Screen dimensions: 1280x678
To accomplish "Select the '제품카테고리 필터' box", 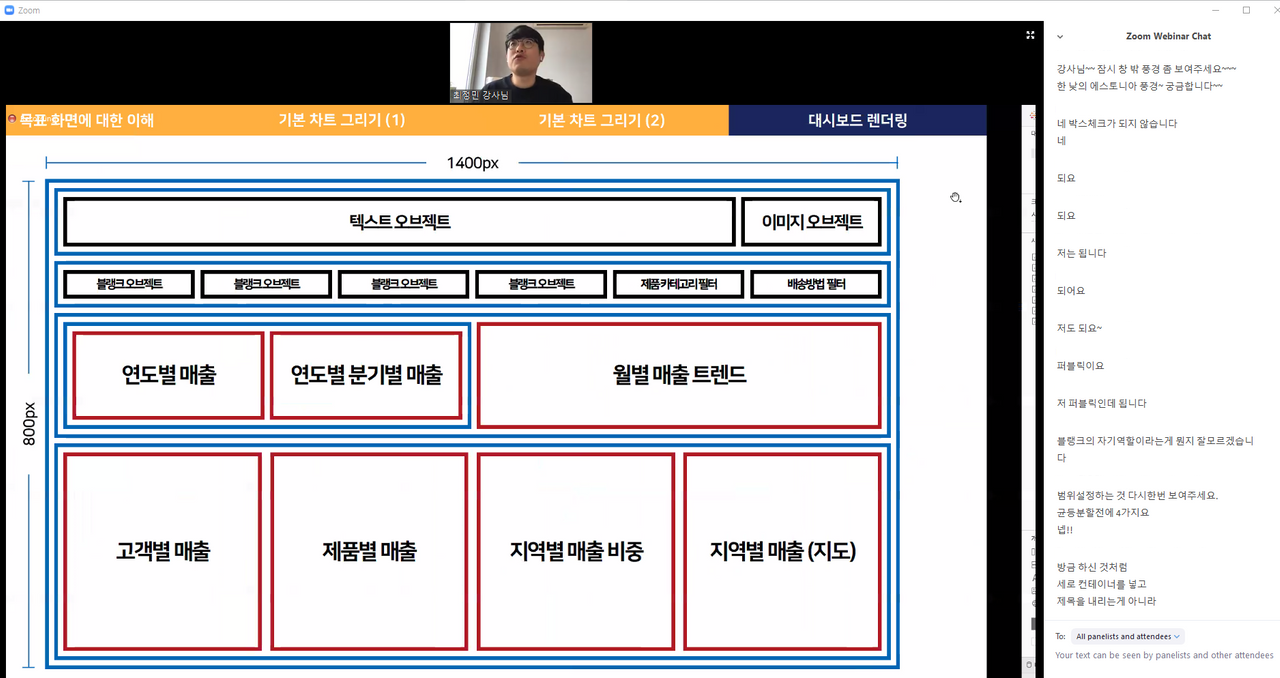I will (x=678, y=284).
